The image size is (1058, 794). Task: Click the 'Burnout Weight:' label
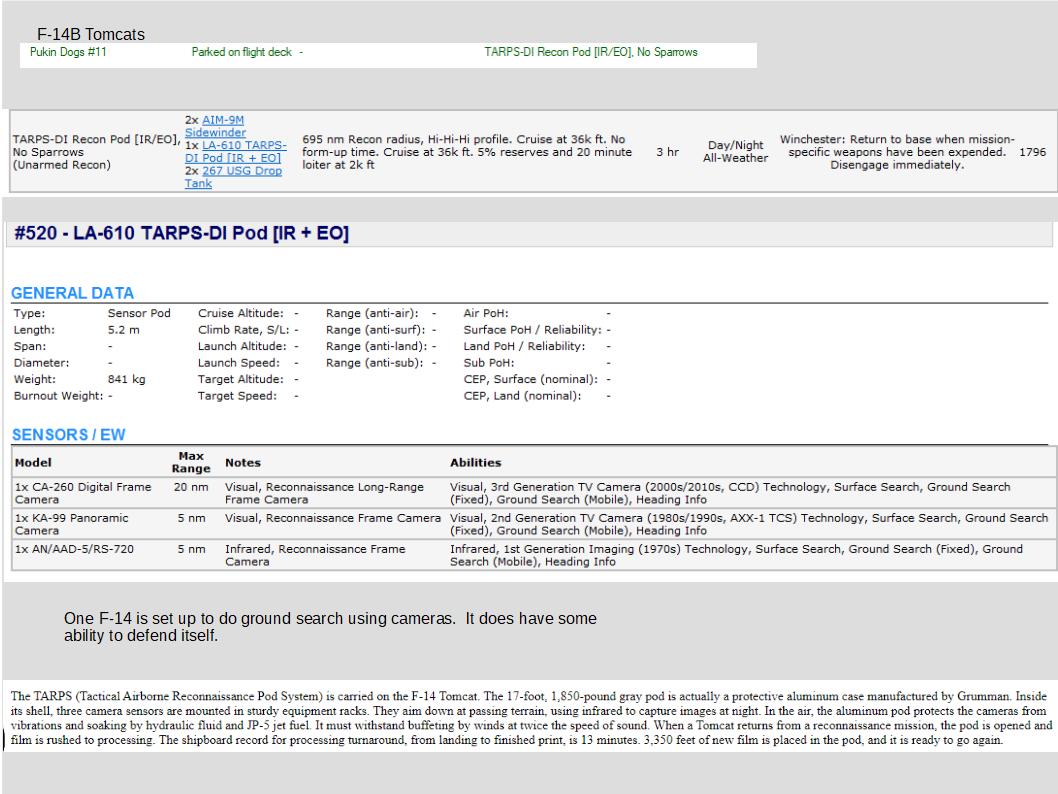[x=59, y=396]
